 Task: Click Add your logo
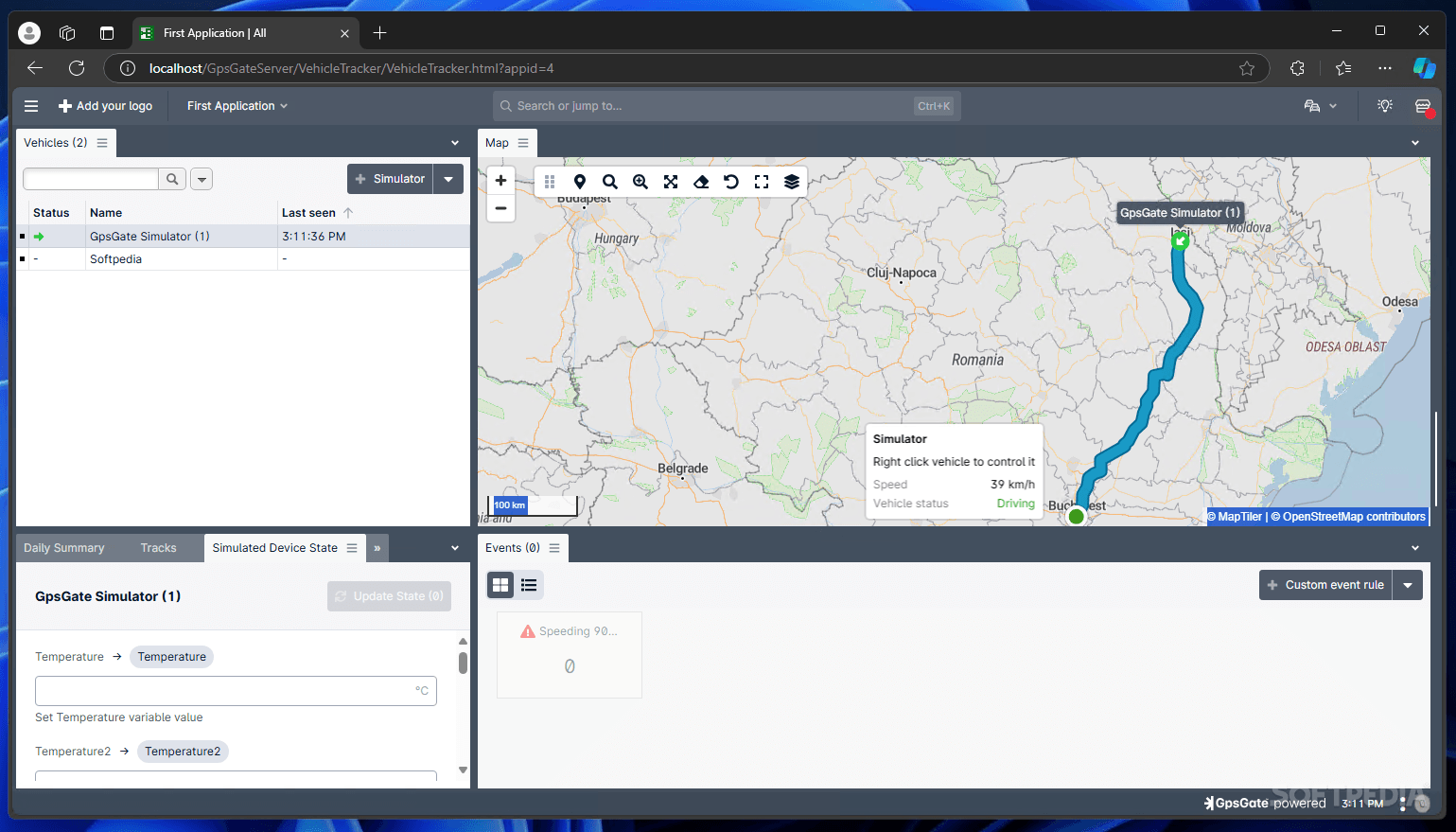[105, 106]
